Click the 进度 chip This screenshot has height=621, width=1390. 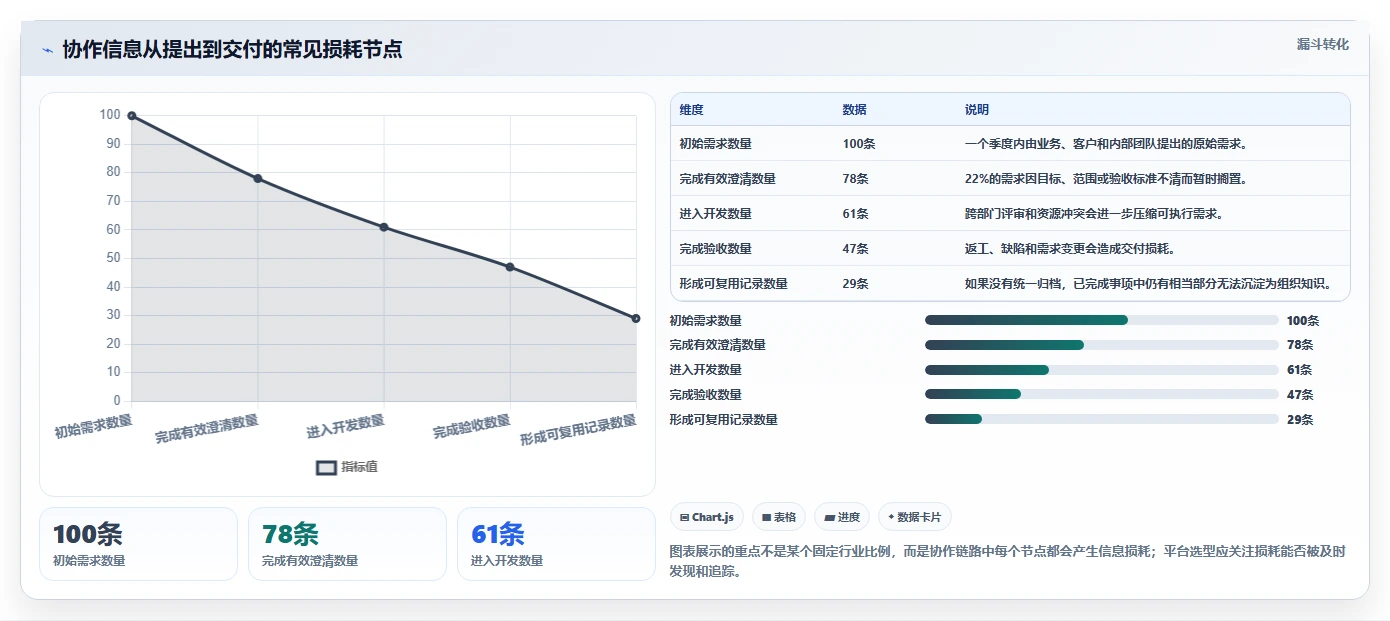coord(842,517)
